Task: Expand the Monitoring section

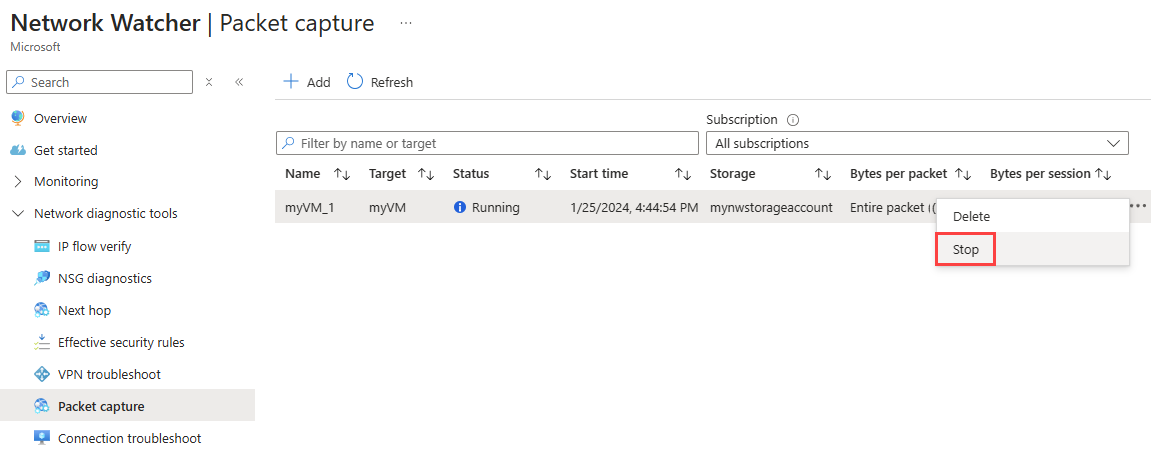Action: click(x=18, y=181)
